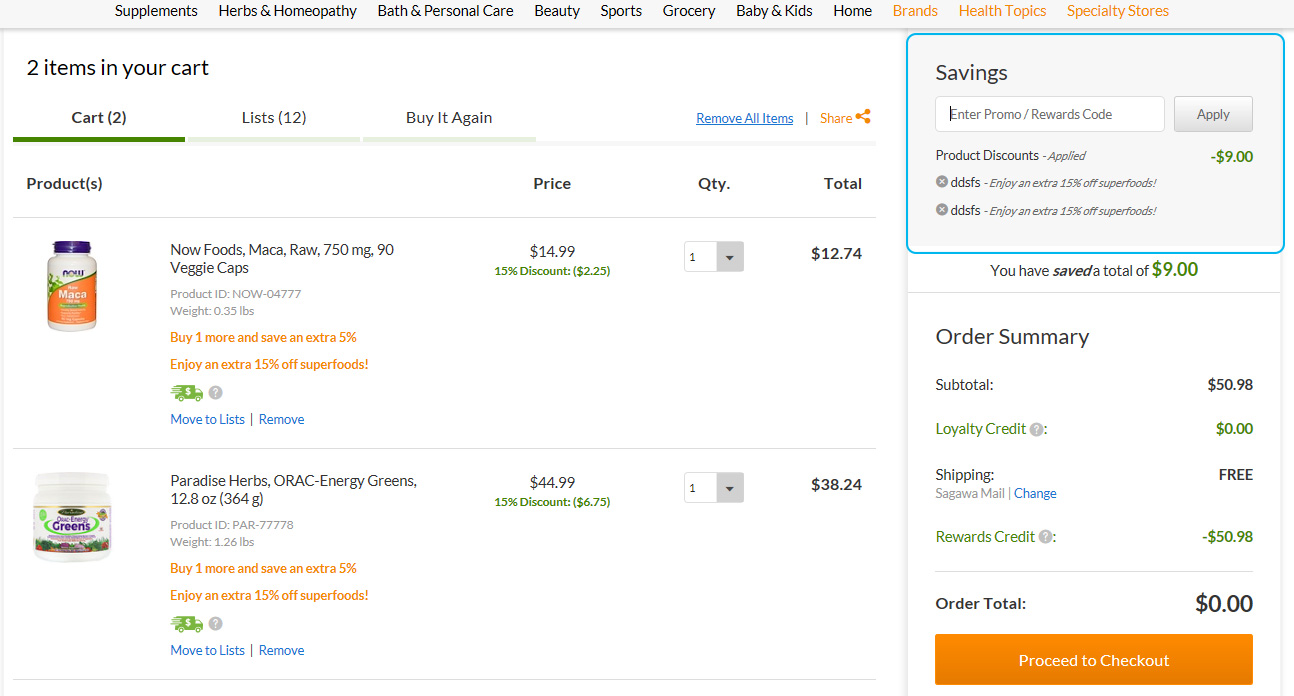The width and height of the screenshot is (1294, 696).
Task: Open the Now Foods Maca product title
Action: (282, 259)
